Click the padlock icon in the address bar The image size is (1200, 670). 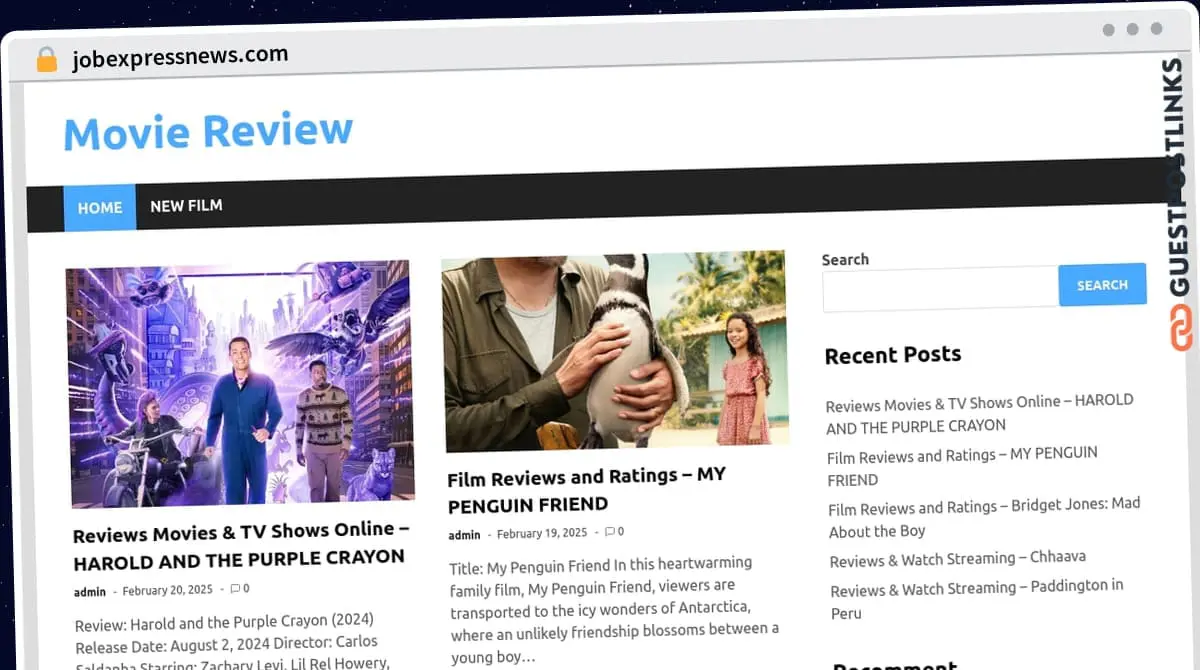46,57
